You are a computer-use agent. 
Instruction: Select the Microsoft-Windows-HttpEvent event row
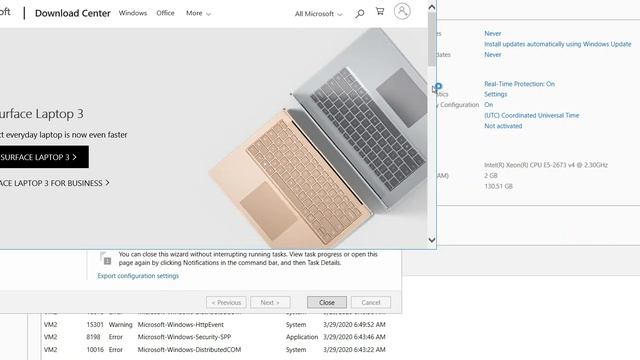[215, 324]
